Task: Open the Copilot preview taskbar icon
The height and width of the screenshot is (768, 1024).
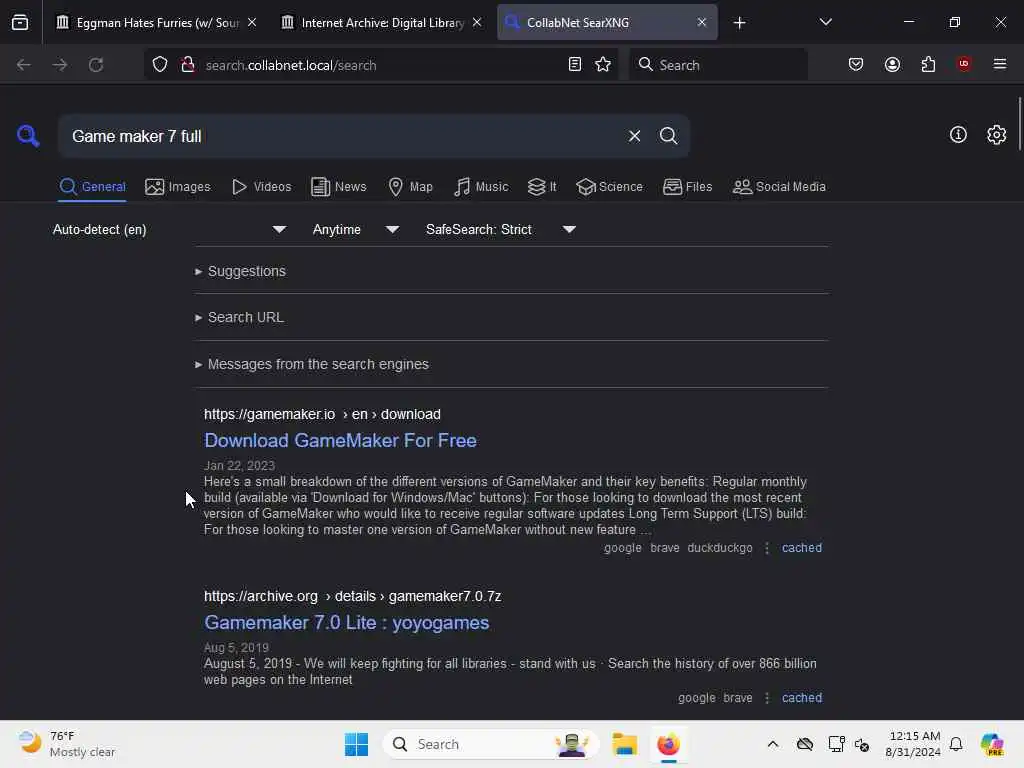Action: [x=992, y=744]
